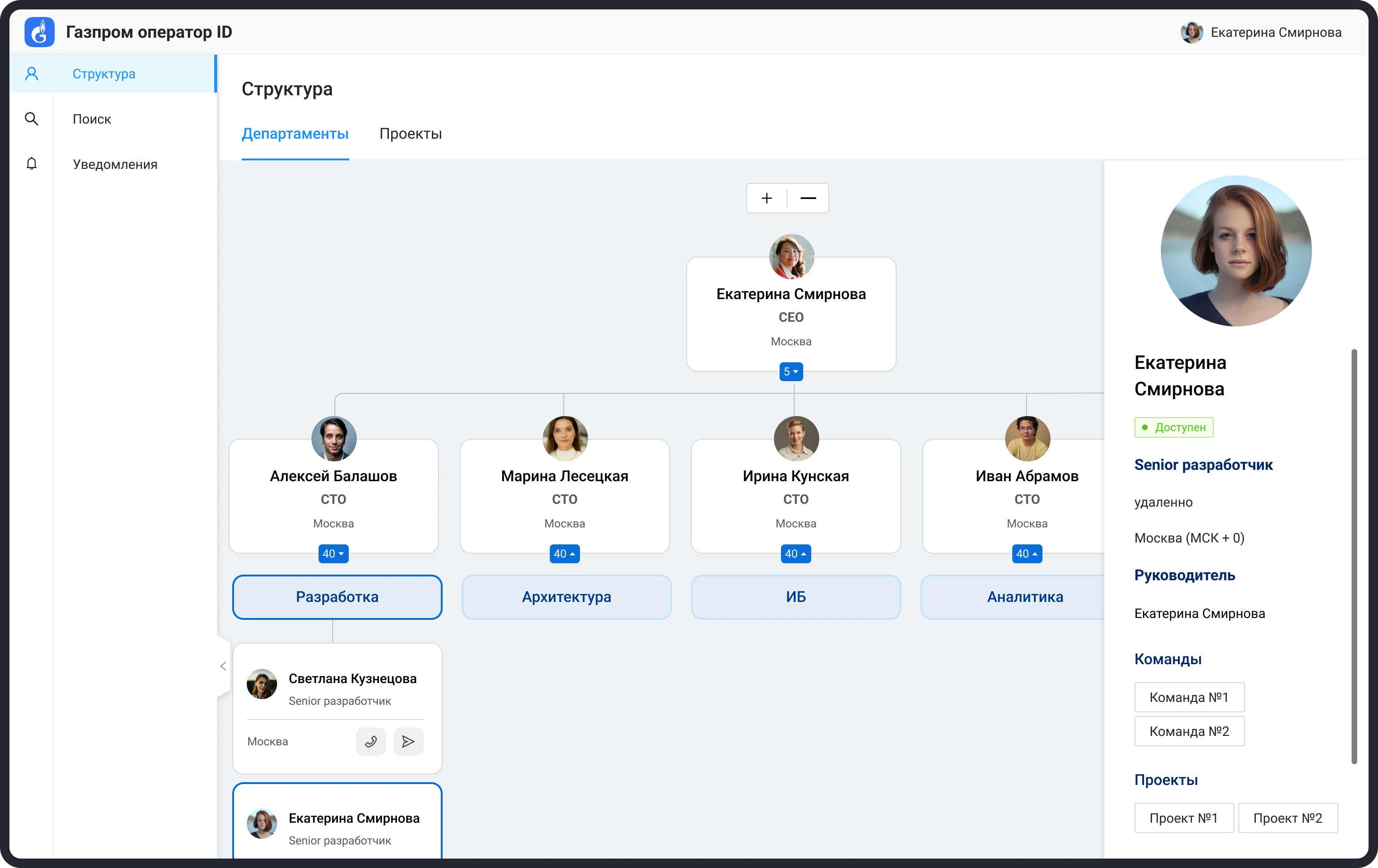This screenshot has width=1378, height=868.
Task: Zoom in with the plus button
Action: pyautogui.click(x=767, y=198)
